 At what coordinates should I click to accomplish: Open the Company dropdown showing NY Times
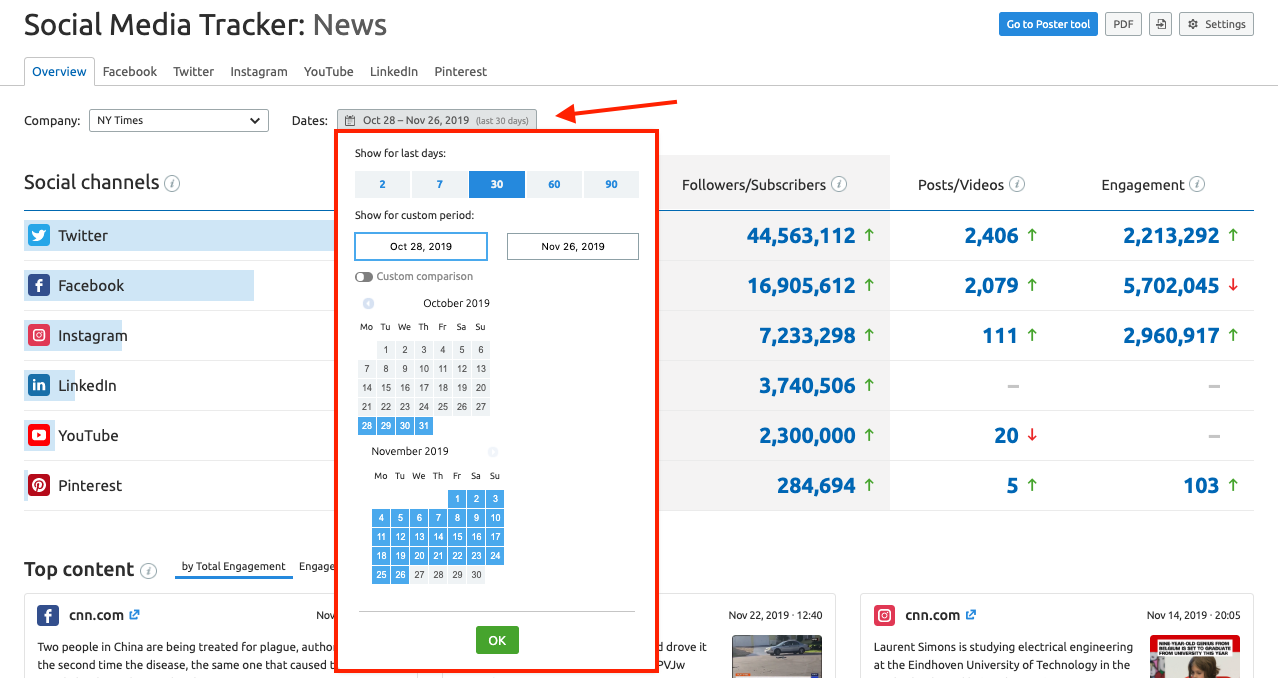(x=178, y=120)
